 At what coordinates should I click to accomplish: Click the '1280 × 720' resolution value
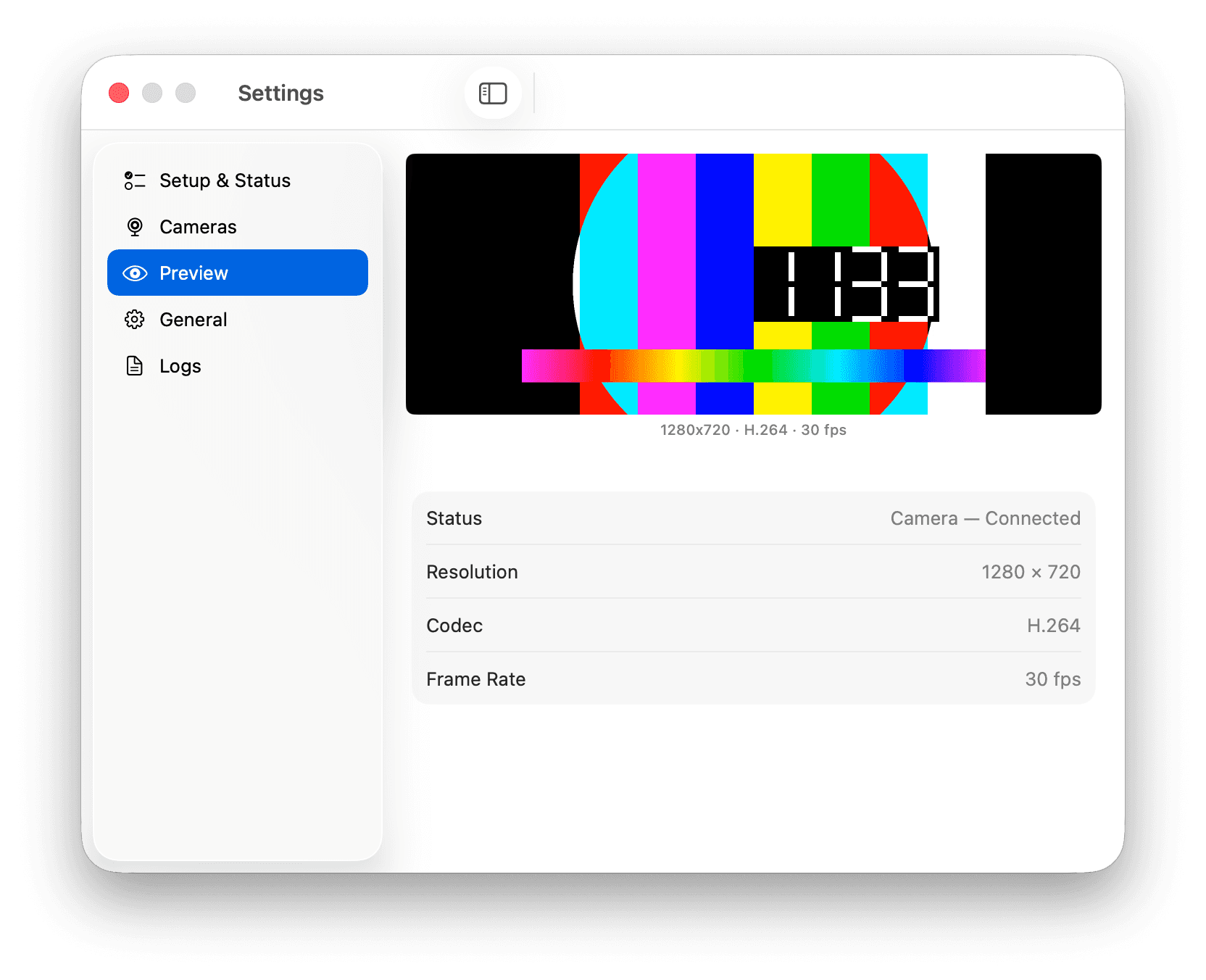(1031, 572)
